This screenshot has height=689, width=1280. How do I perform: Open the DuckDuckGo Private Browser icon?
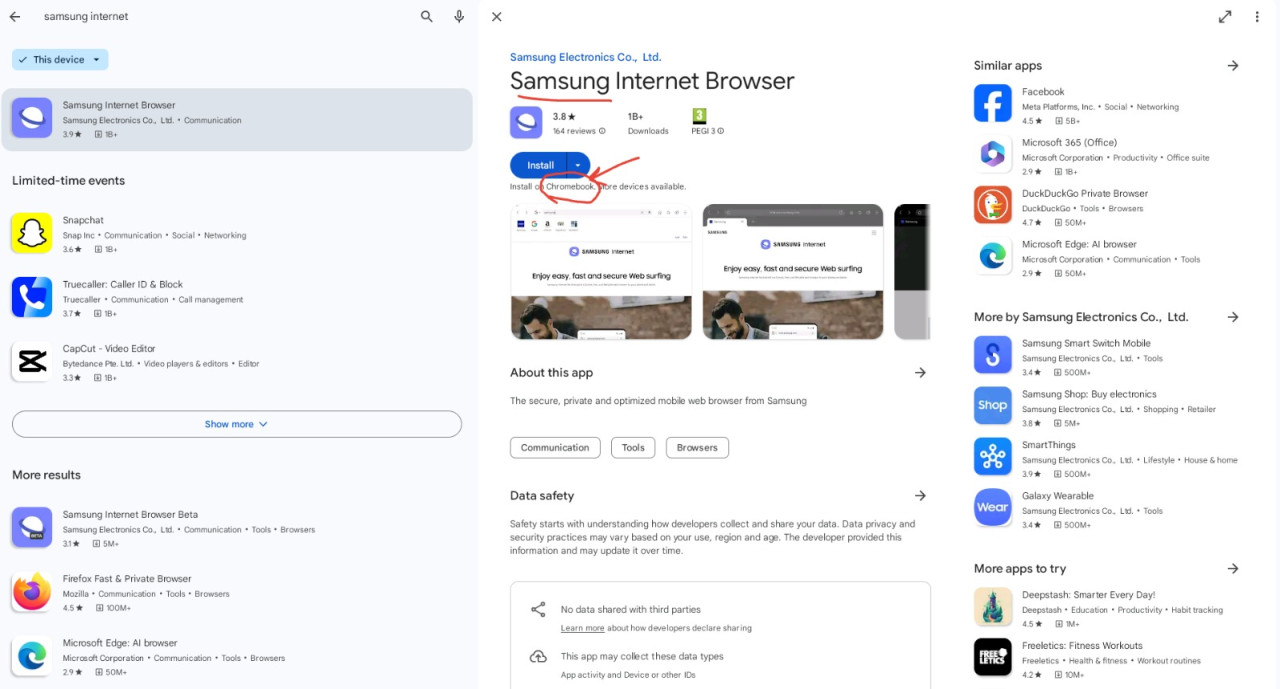coord(993,205)
